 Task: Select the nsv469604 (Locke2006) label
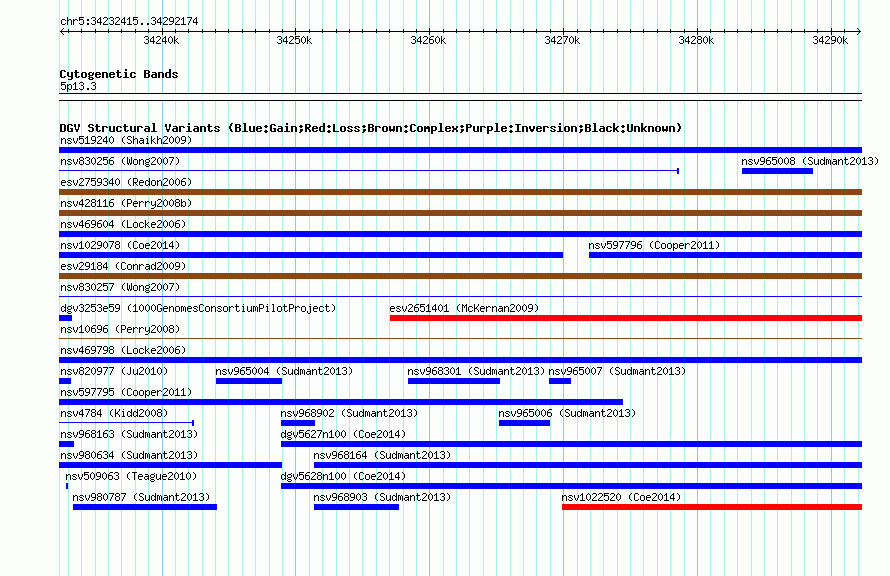point(123,224)
